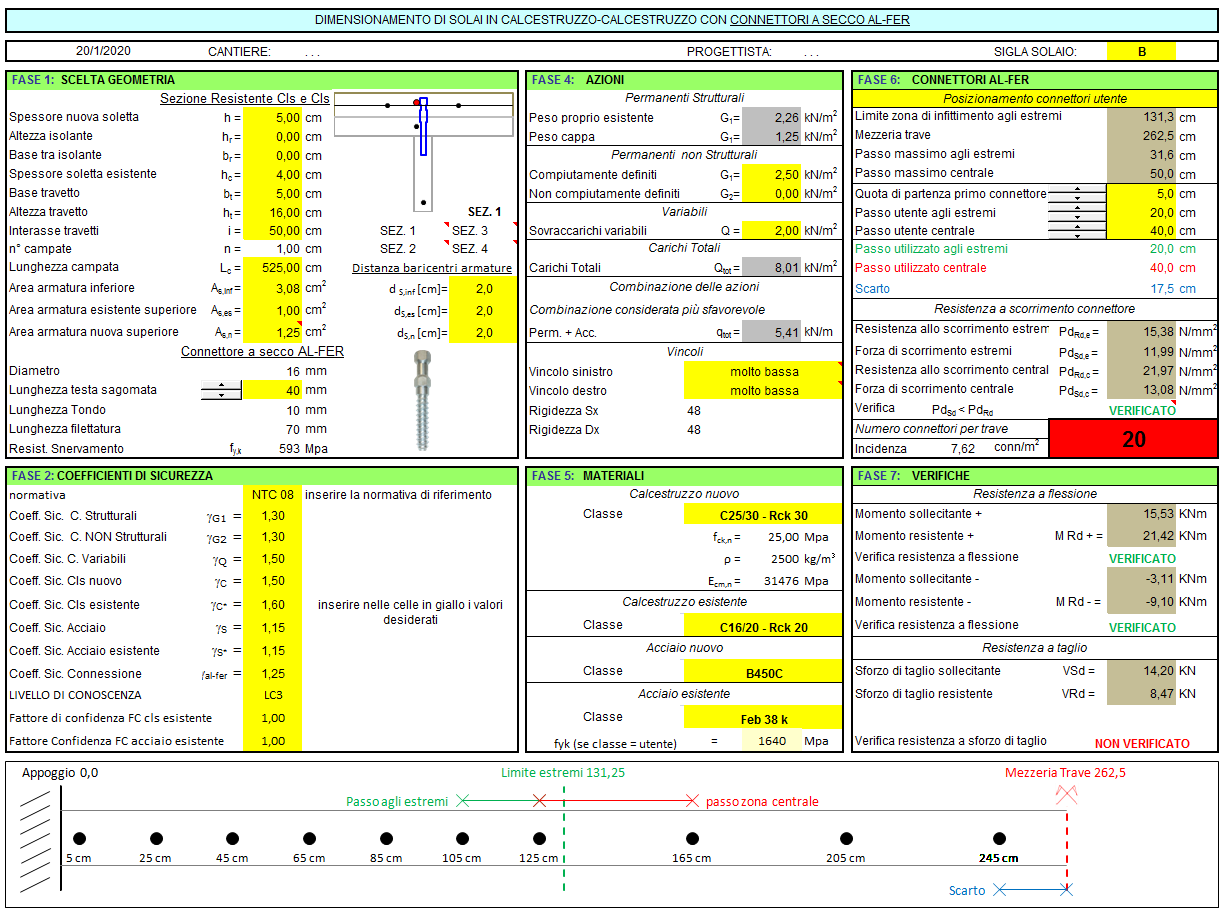This screenshot has width=1224, height=914.
Task: Select the d s,inf distance cell
Action: pyautogui.click(x=484, y=289)
